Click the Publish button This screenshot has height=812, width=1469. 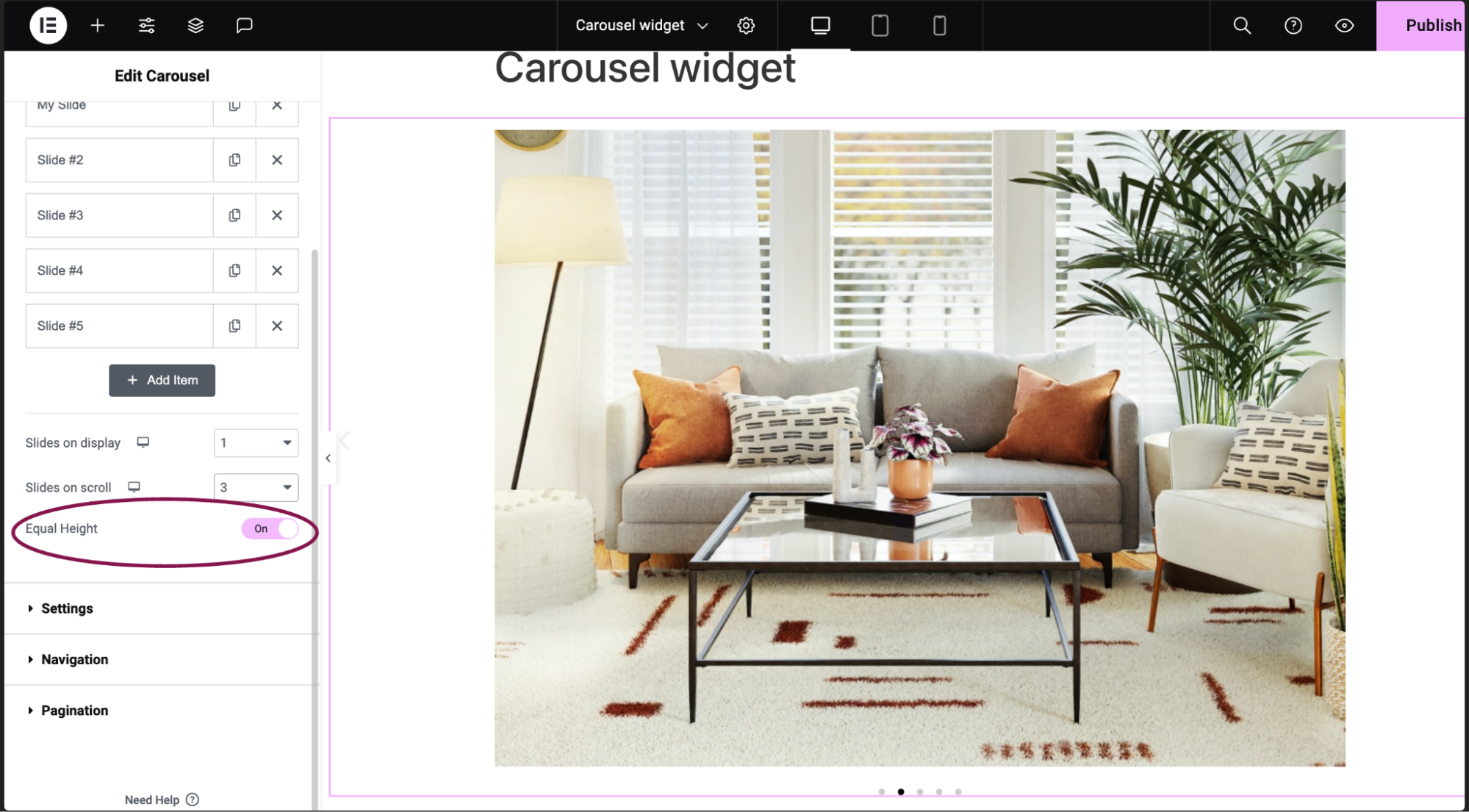(x=1431, y=24)
